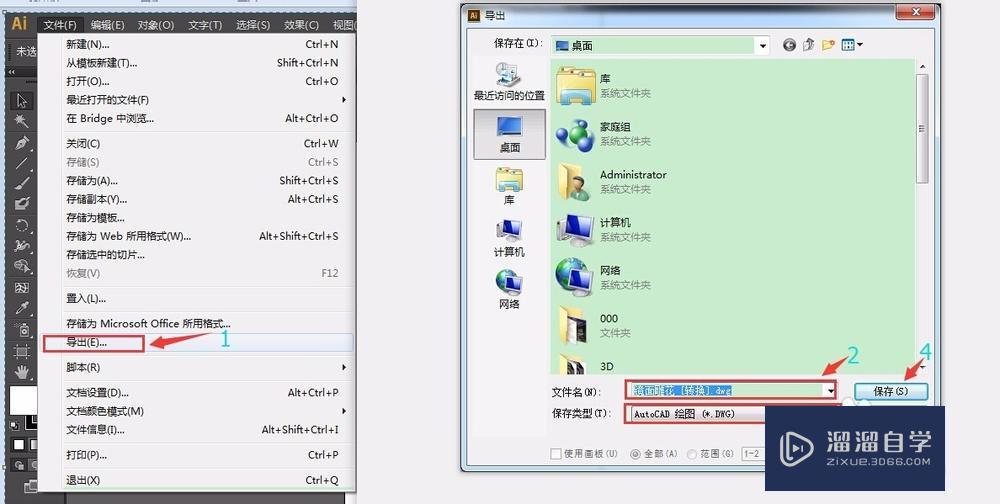The image size is (1000, 504).
Task: Click the range field showing 1-2
Action: [x=753, y=454]
